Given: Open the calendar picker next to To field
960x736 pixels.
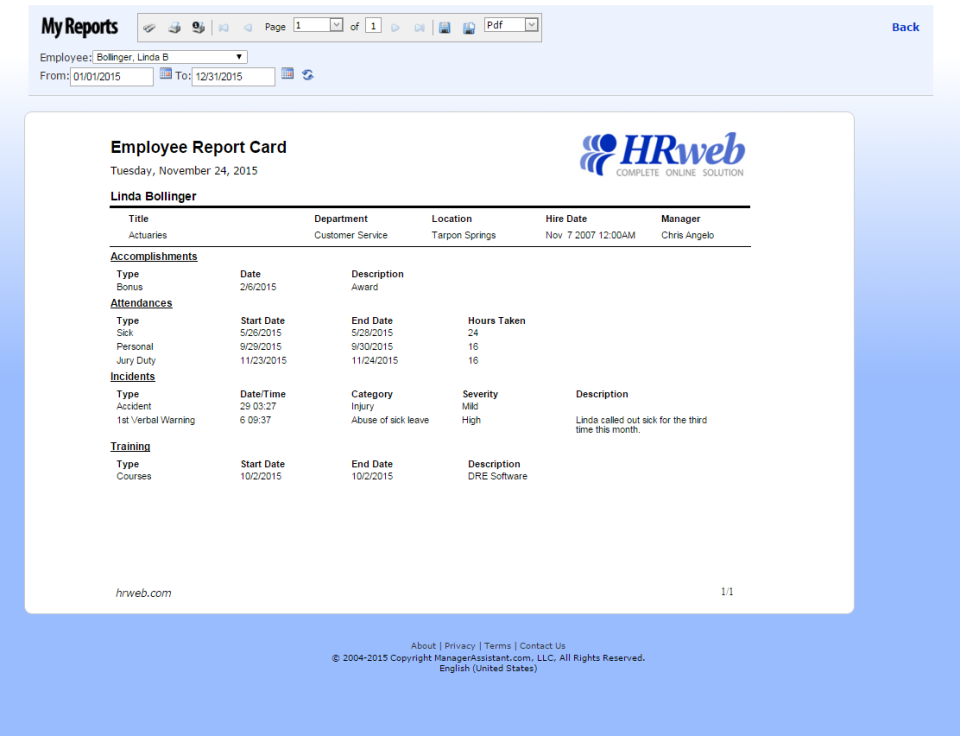Looking at the screenshot, I should click(287, 74).
